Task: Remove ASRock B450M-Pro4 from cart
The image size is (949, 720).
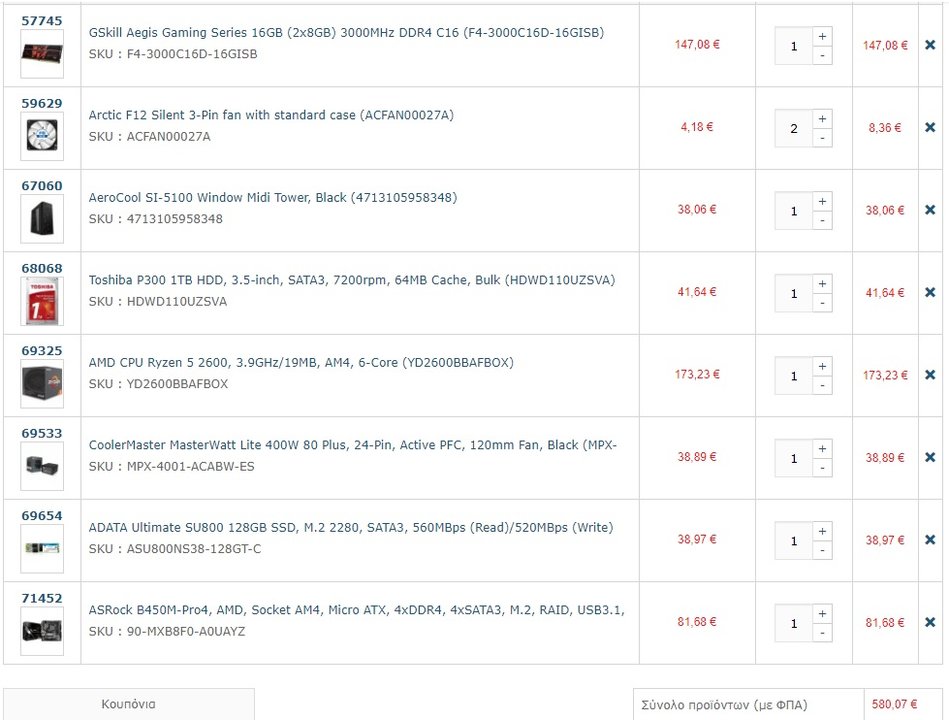Action: (930, 622)
